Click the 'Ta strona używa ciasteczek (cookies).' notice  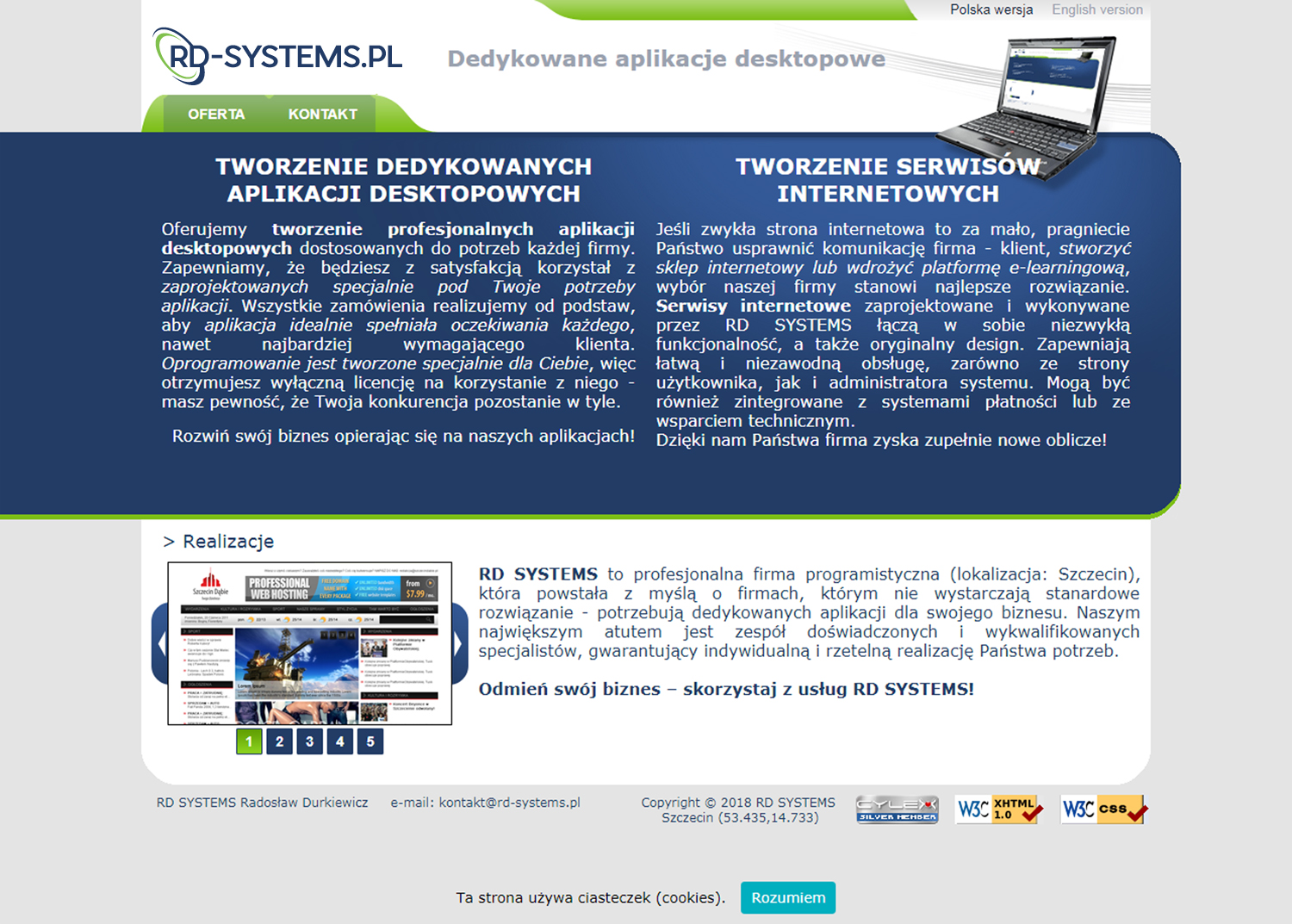(x=591, y=897)
